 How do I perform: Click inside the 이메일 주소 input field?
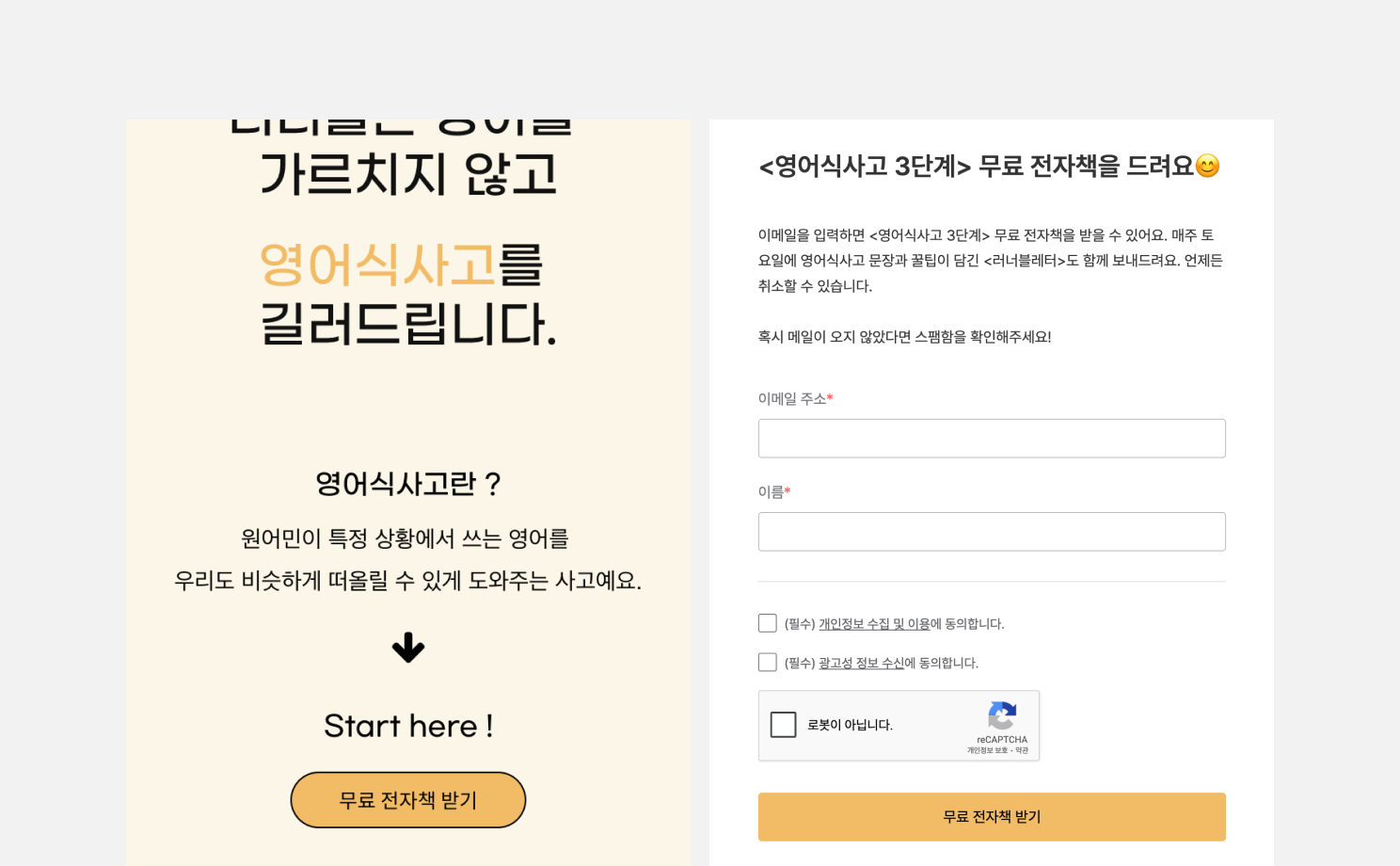tap(992, 438)
